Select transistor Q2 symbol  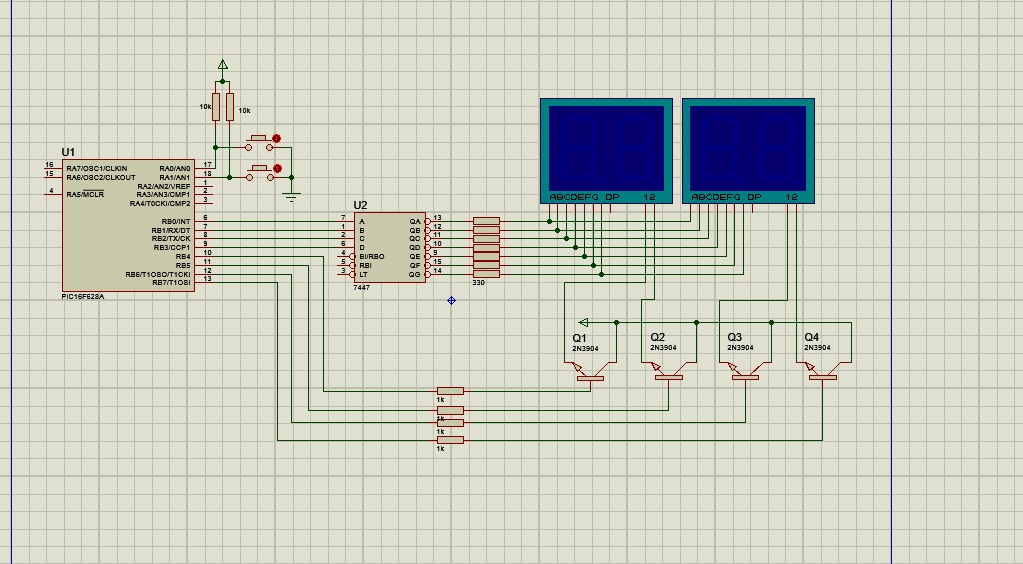[667, 371]
